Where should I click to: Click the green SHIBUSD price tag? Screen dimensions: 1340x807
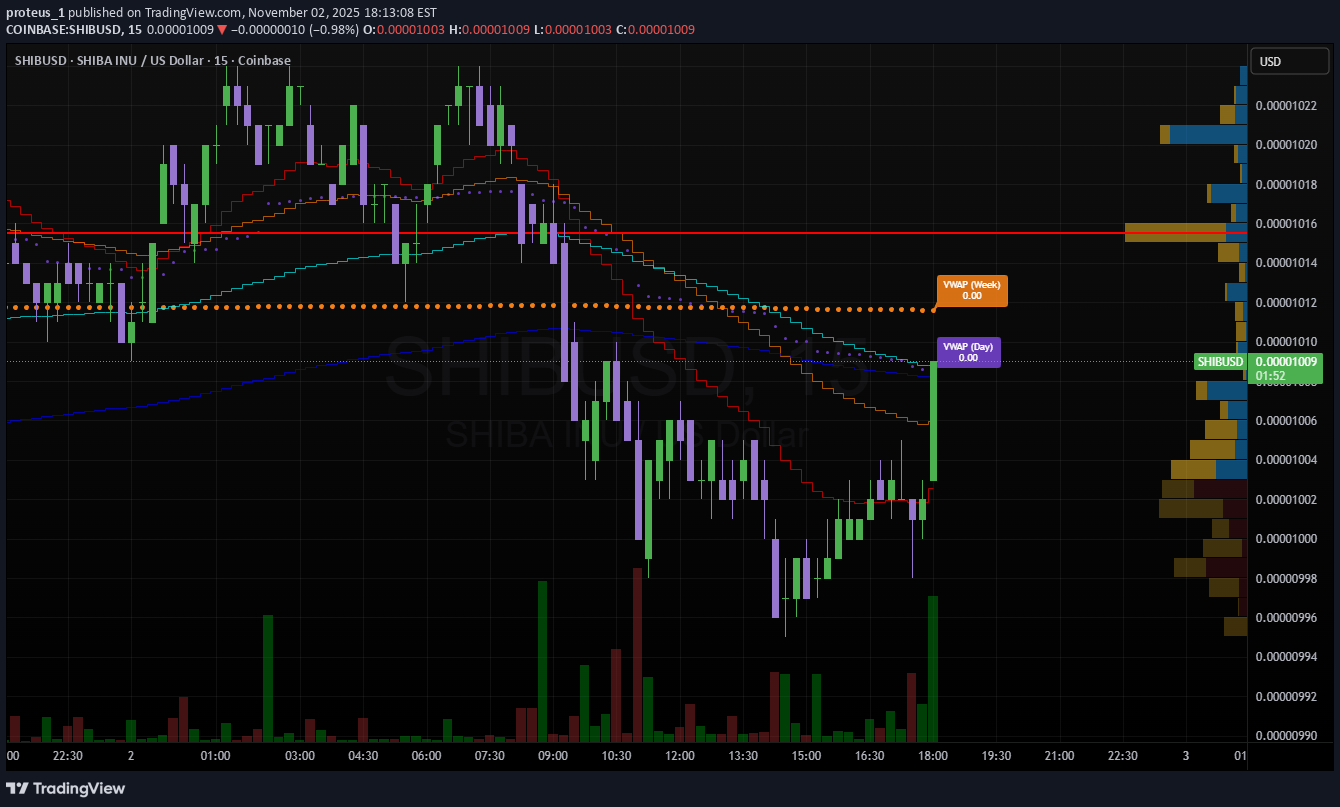tap(1220, 362)
